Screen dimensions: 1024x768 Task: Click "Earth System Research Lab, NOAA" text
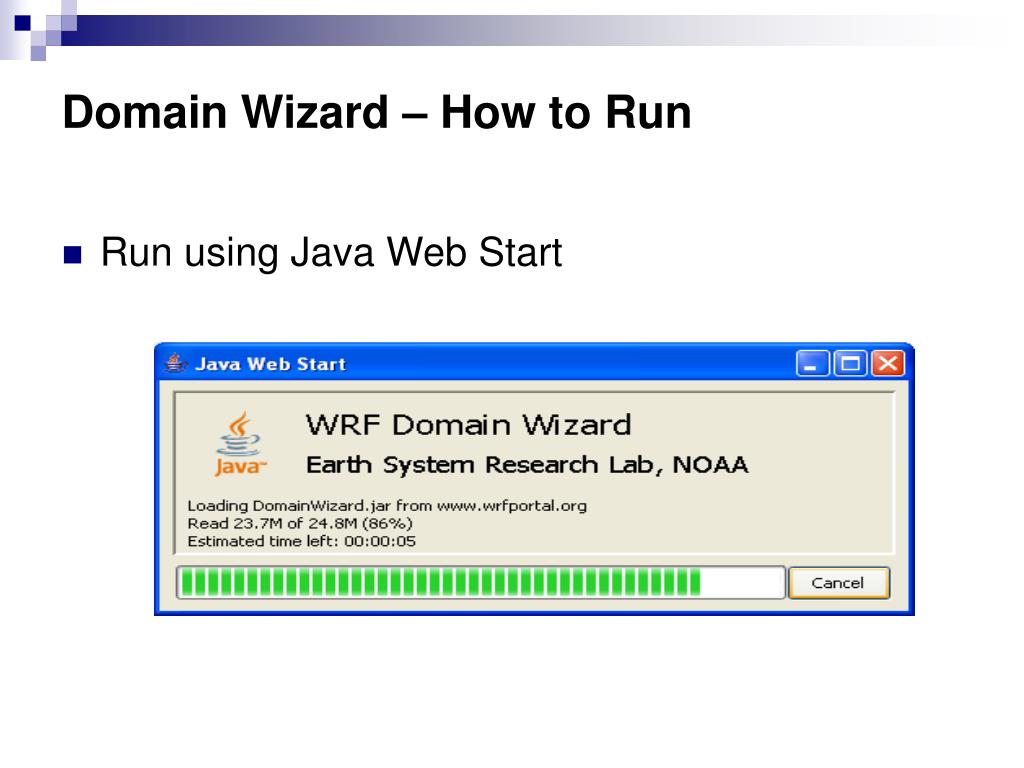click(527, 465)
